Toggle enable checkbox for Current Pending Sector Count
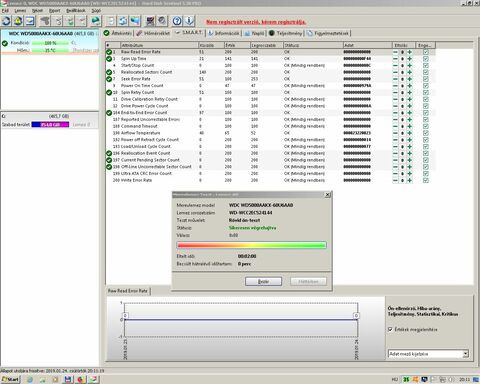The width and height of the screenshot is (480, 384). click(426, 160)
